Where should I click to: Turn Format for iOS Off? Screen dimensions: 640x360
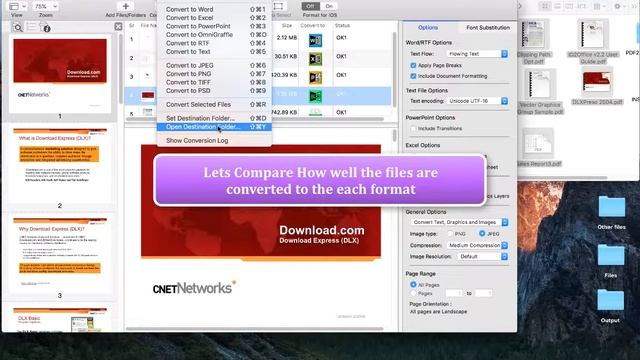tap(311, 6)
